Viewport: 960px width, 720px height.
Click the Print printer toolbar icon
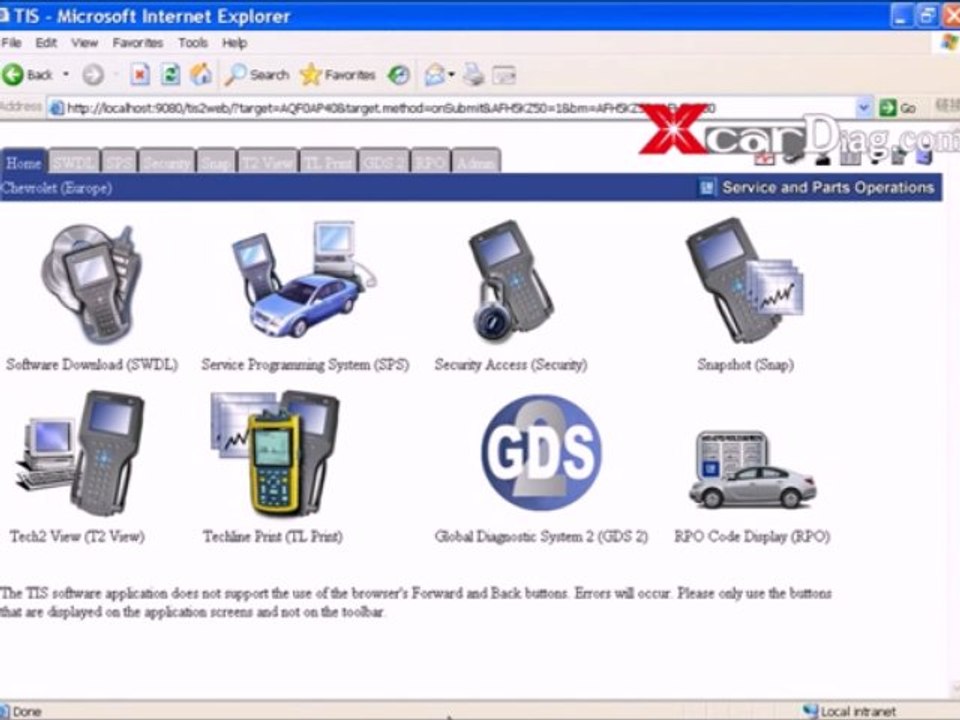pyautogui.click(x=473, y=75)
